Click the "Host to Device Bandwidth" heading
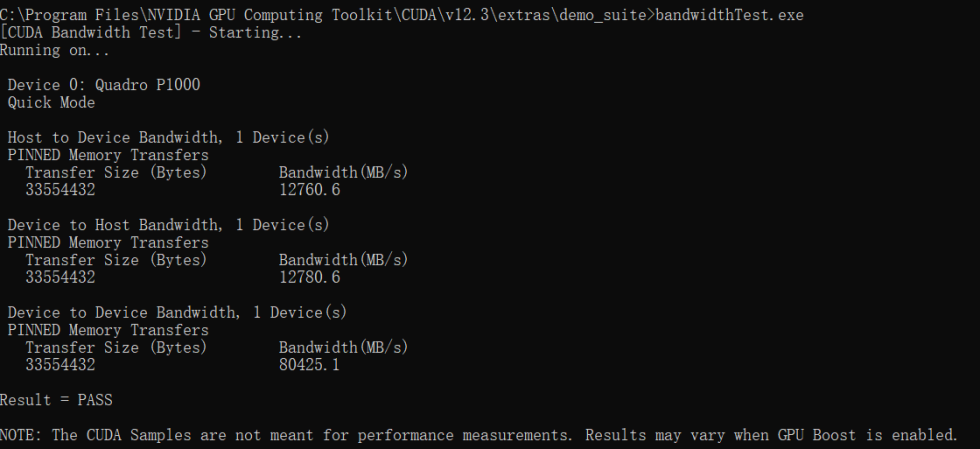Screen dimensions: 980x449 point(168,137)
